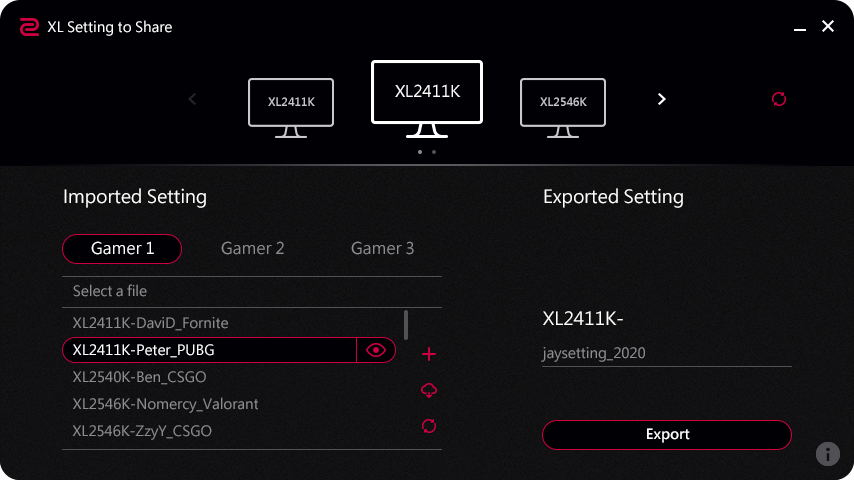
Task: Show previous monitors with left chevron
Action: pyautogui.click(x=193, y=99)
